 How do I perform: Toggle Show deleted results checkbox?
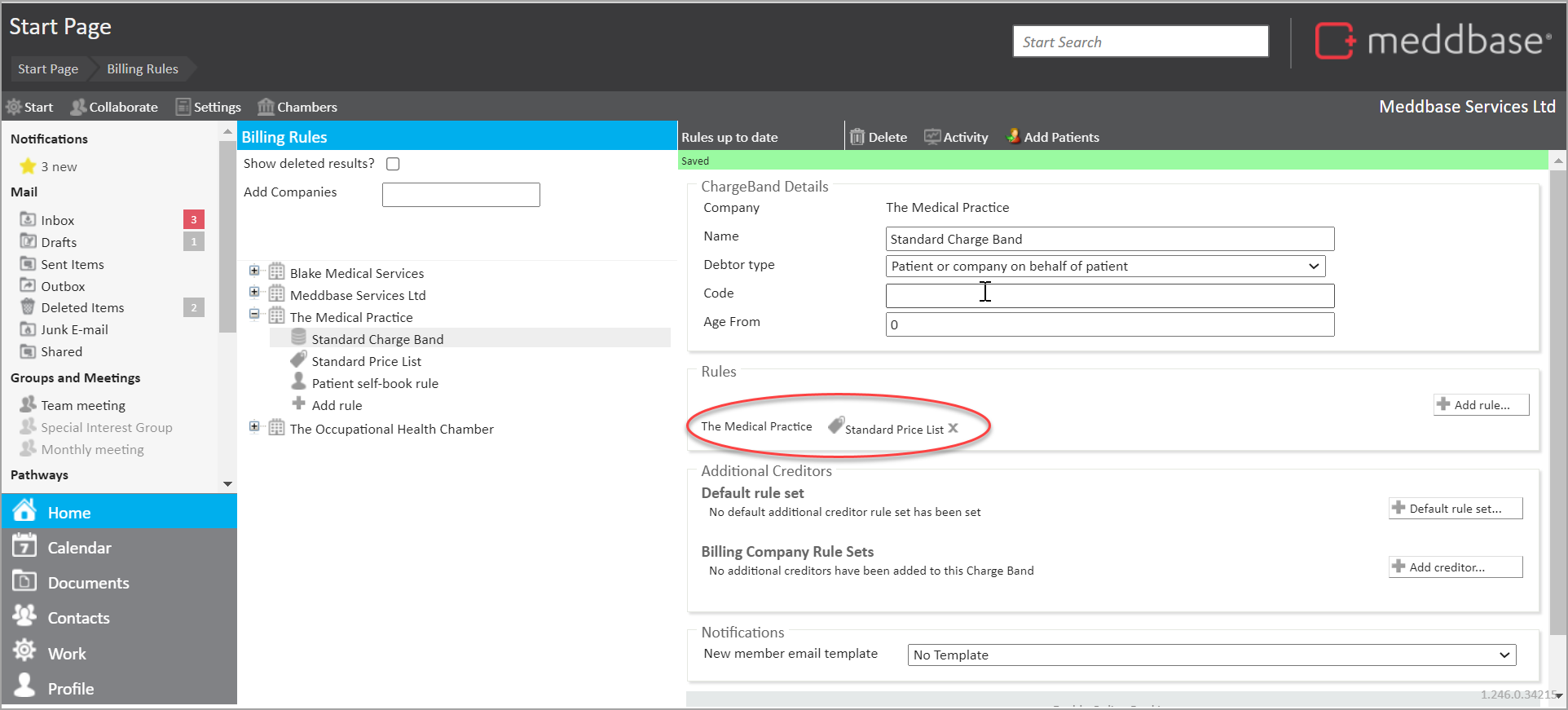[x=393, y=164]
